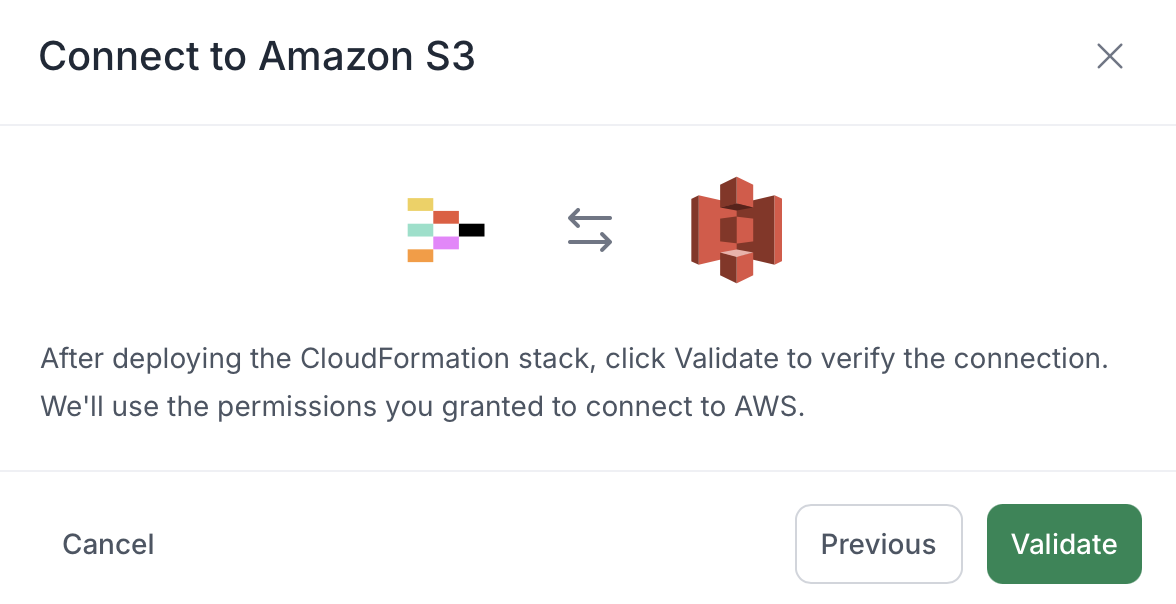Click the multicolored blocks app logo
The height and width of the screenshot is (604, 1176).
(x=446, y=230)
